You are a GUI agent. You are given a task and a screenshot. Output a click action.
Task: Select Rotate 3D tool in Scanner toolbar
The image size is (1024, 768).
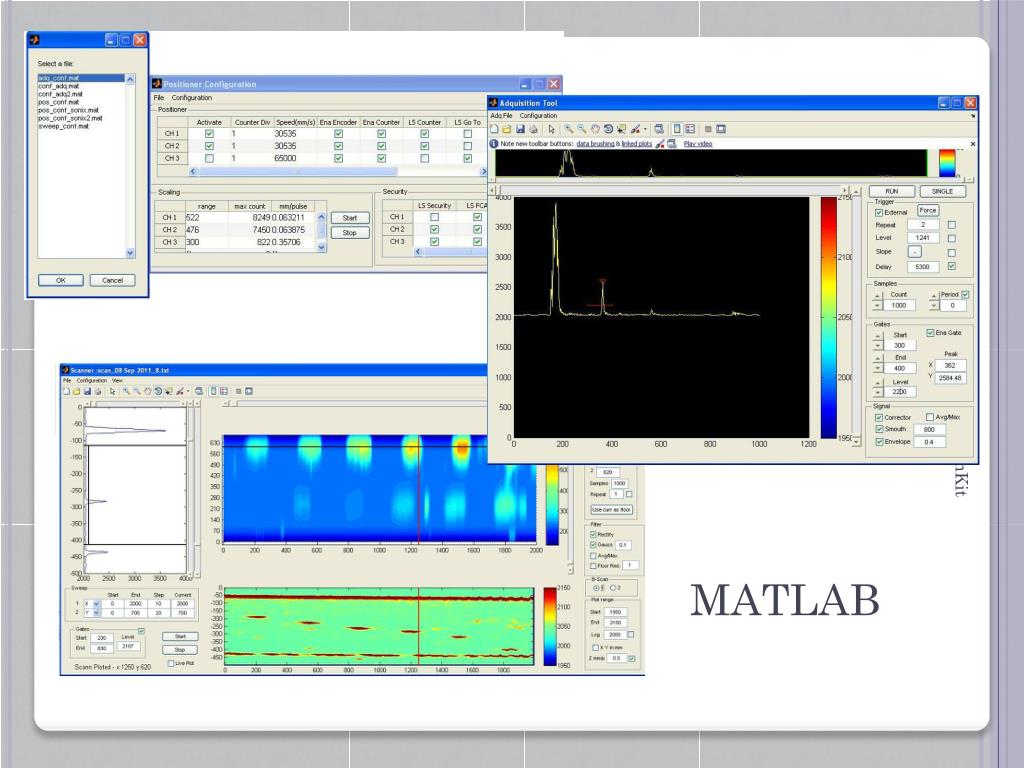tap(158, 391)
